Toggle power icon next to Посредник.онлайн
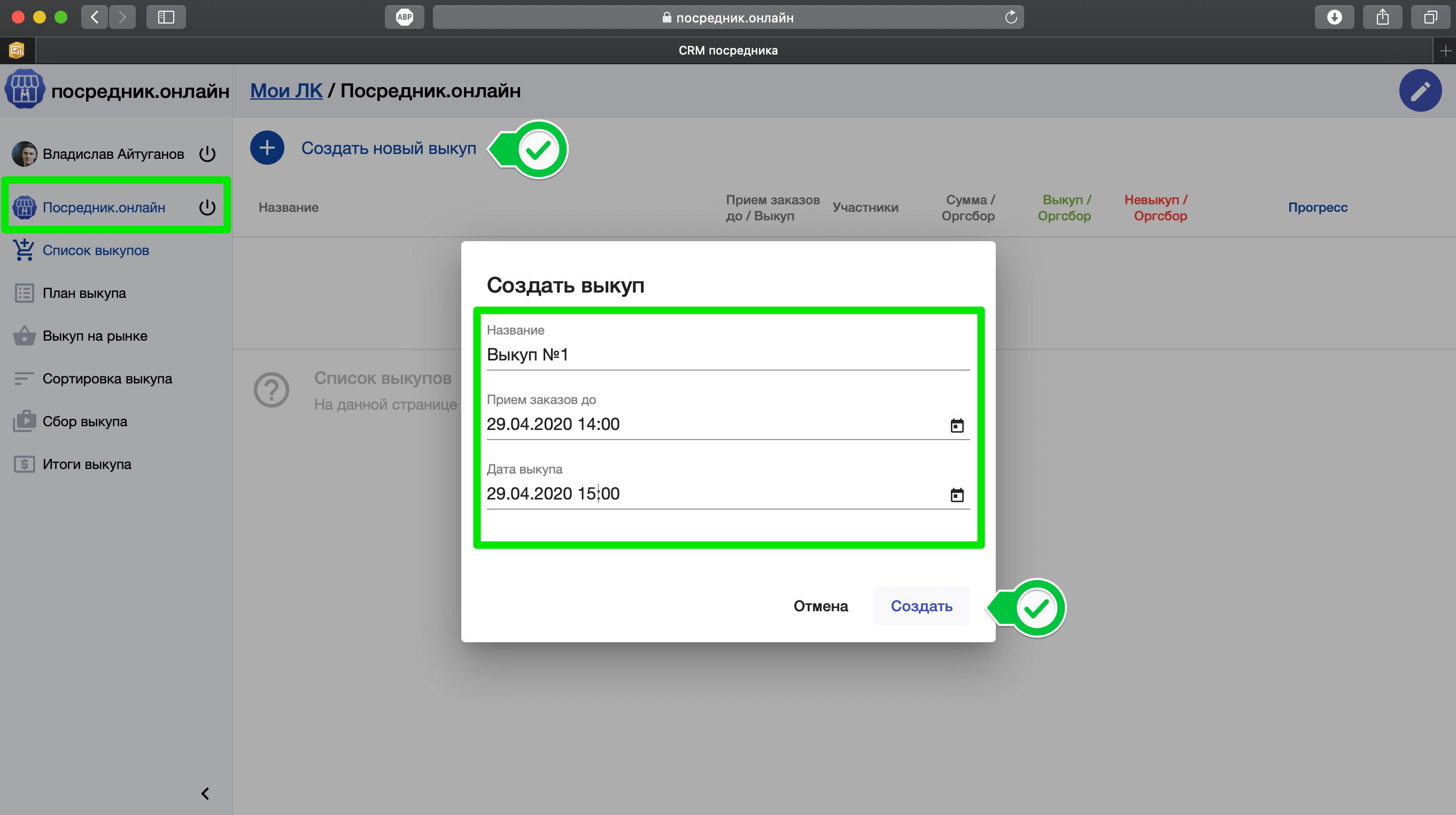 pyautogui.click(x=207, y=207)
